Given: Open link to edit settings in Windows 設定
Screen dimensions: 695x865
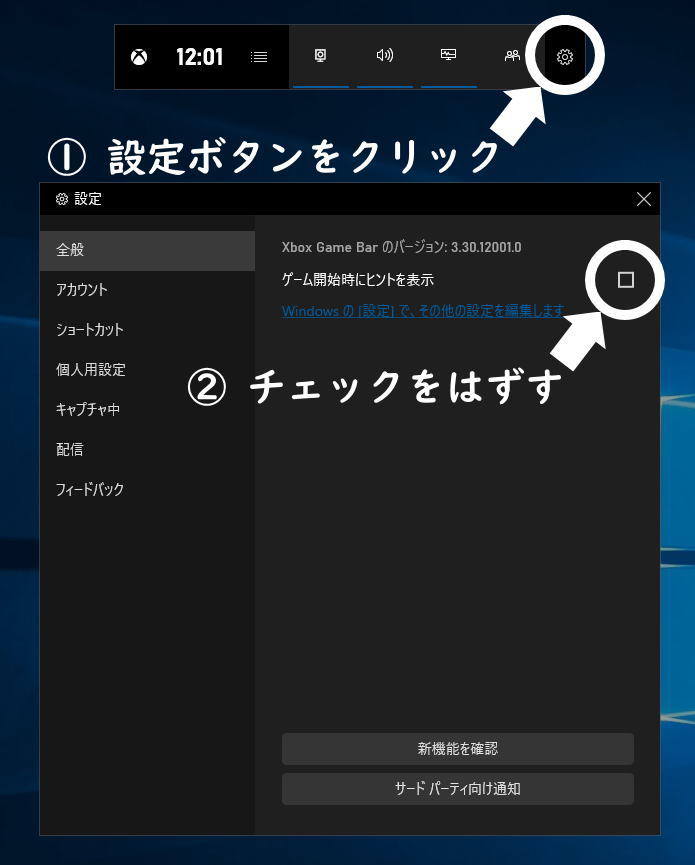Looking at the screenshot, I should pos(423,311).
